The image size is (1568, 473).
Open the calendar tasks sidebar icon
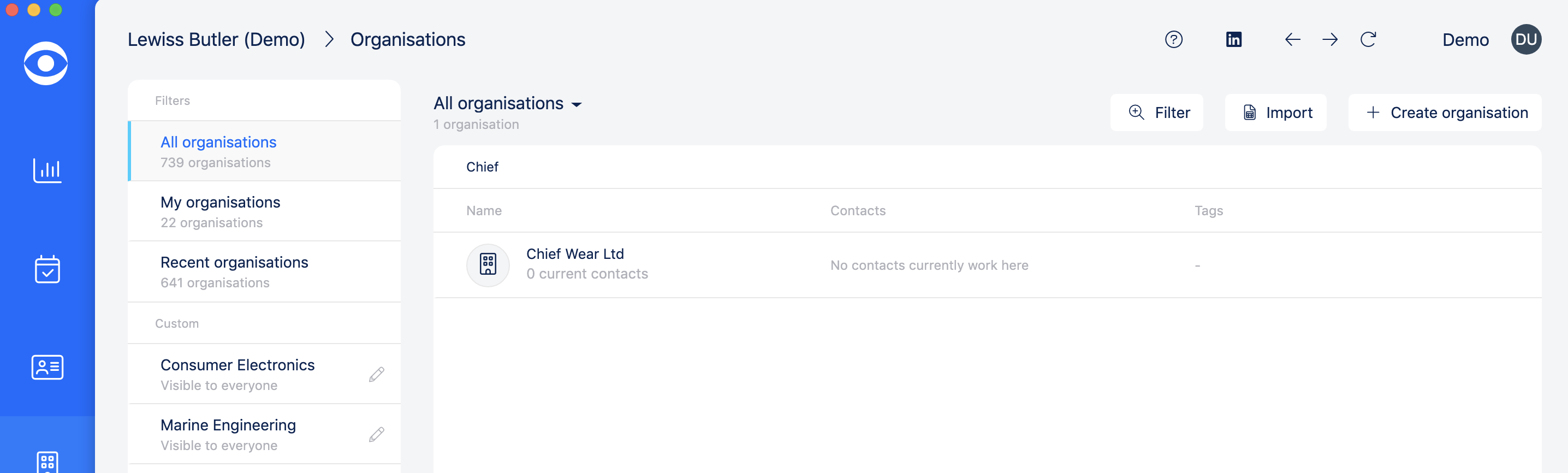[47, 269]
